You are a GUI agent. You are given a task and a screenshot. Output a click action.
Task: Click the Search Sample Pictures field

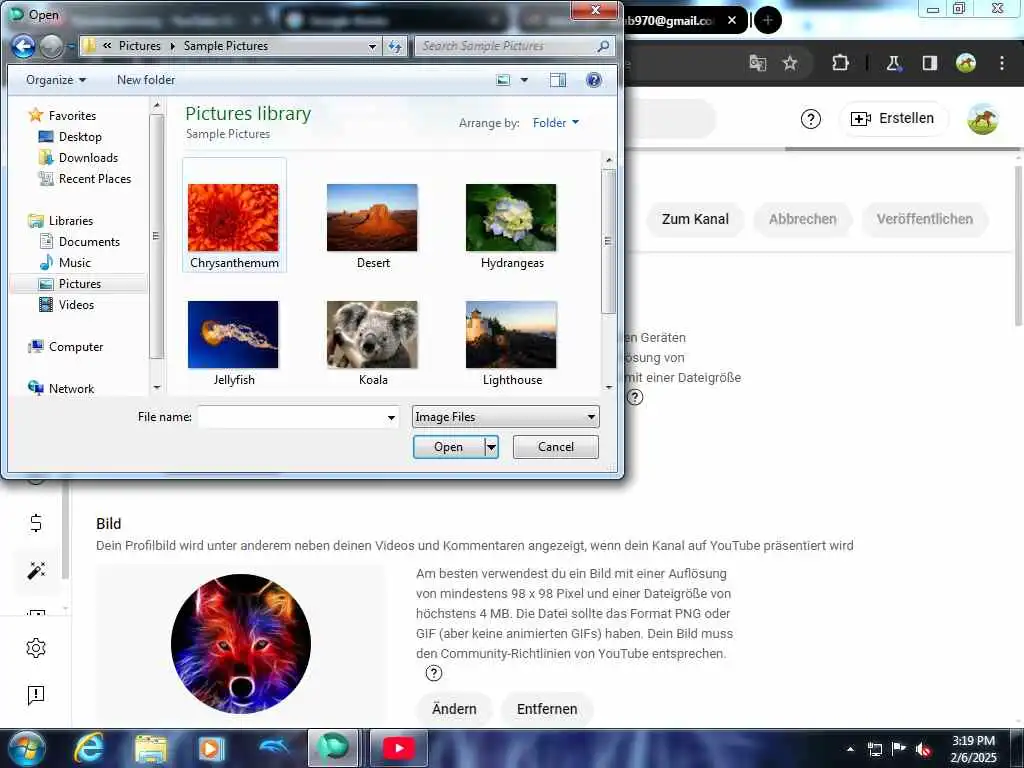pos(506,46)
